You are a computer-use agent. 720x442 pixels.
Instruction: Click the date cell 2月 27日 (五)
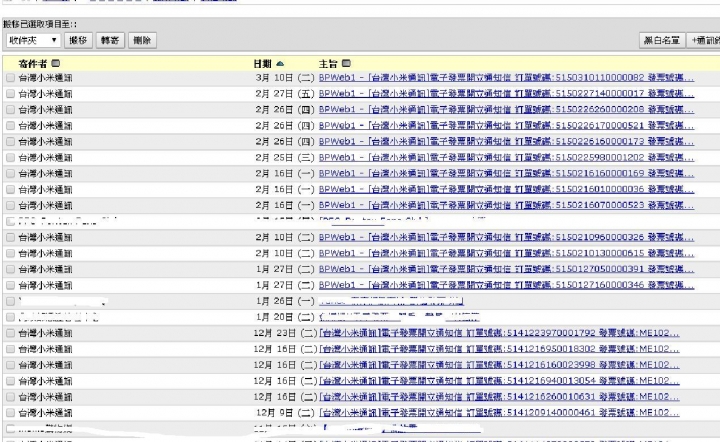(285, 94)
